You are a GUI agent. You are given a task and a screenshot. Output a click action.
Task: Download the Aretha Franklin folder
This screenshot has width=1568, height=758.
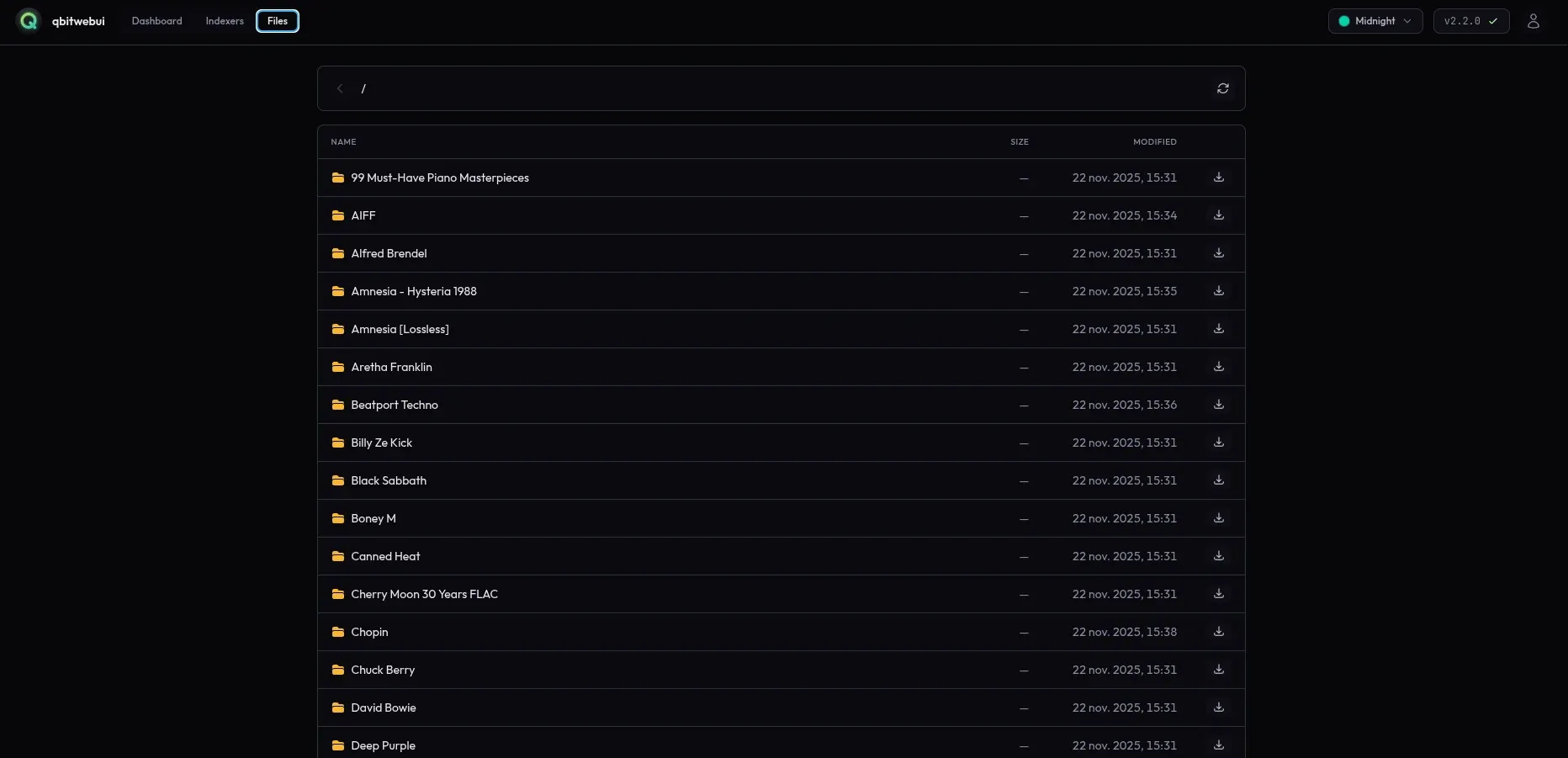click(x=1218, y=367)
